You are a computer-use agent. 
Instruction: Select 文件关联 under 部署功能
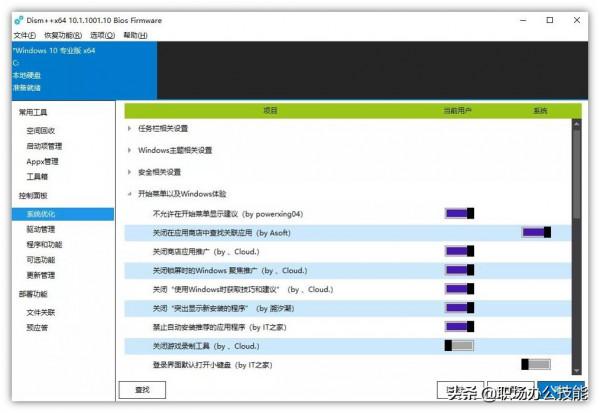(41, 313)
